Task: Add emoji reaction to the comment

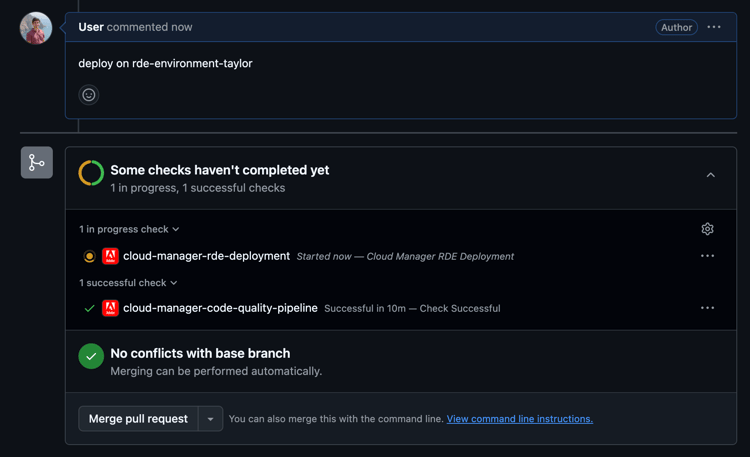Action: 89,95
